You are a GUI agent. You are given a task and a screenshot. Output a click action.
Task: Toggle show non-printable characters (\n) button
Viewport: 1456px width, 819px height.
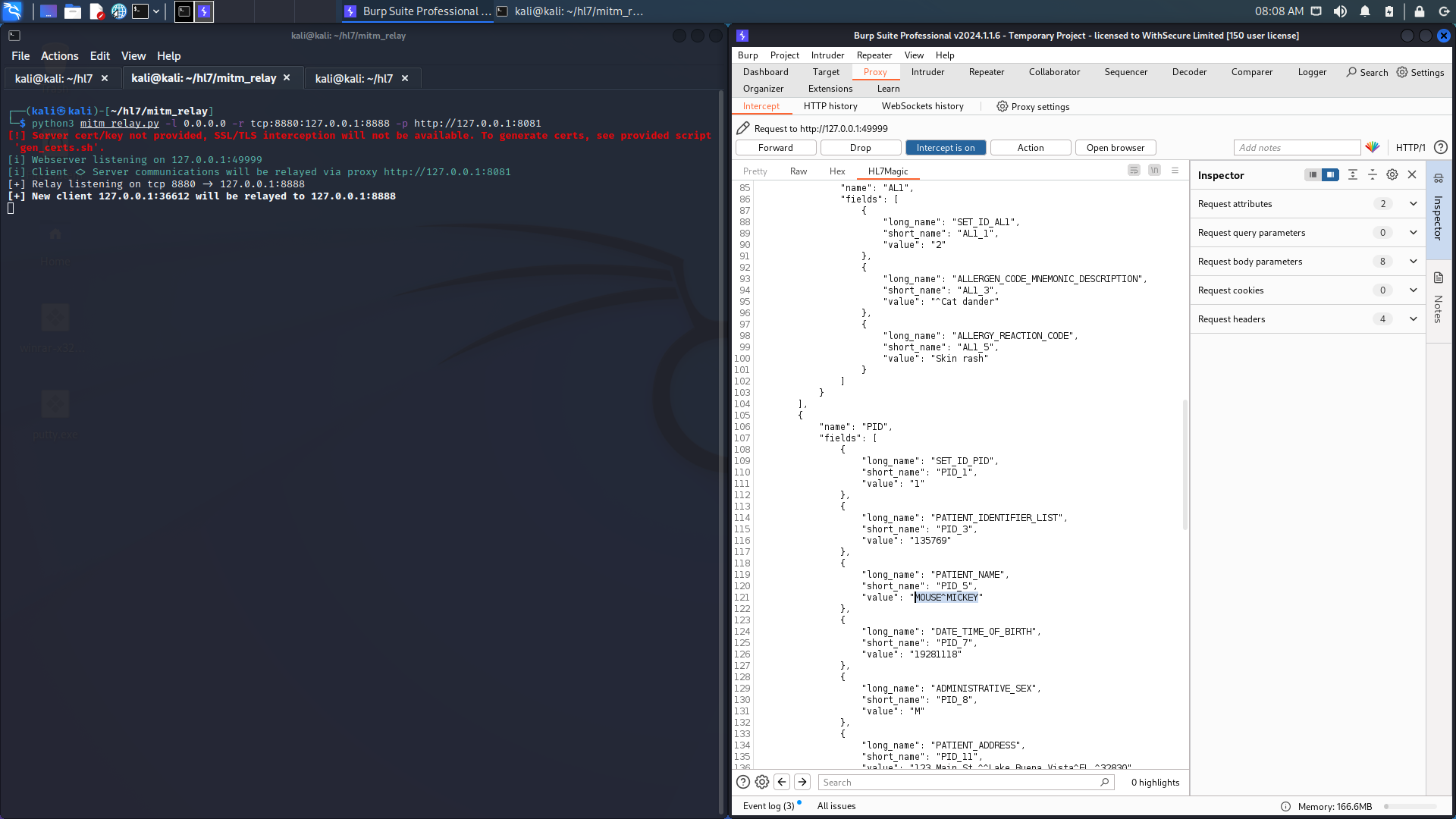point(1154,171)
